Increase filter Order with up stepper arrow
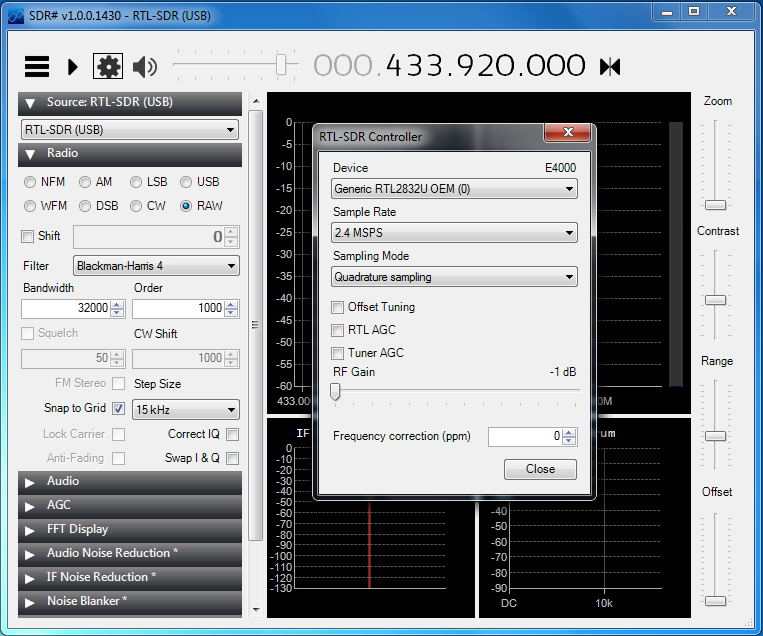The height and width of the screenshot is (636, 763). [x=231, y=305]
